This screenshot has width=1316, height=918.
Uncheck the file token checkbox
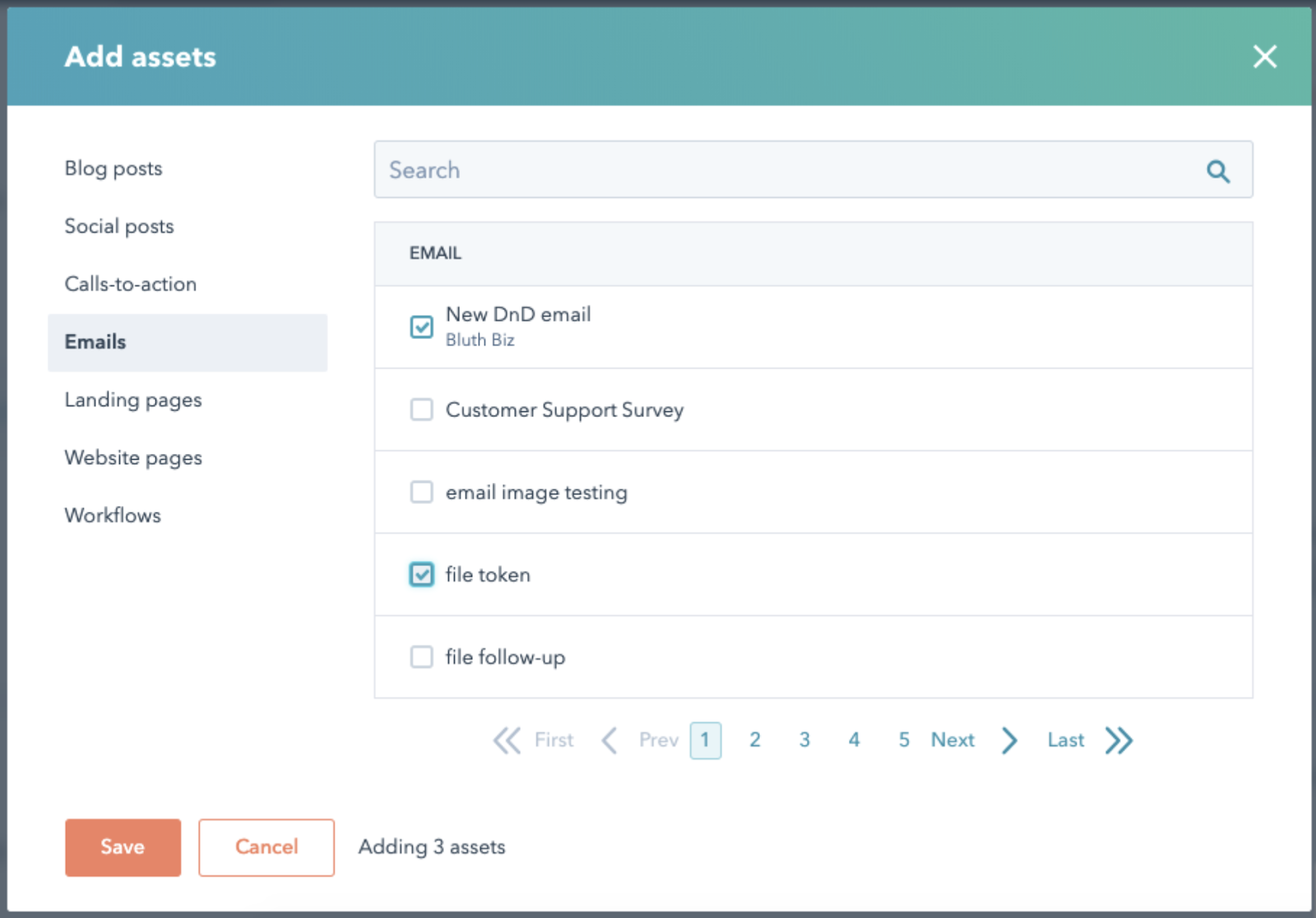coord(422,574)
